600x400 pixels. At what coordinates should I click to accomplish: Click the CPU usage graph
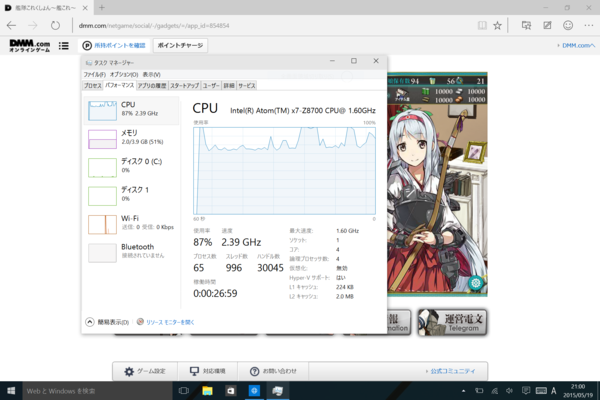coord(284,171)
